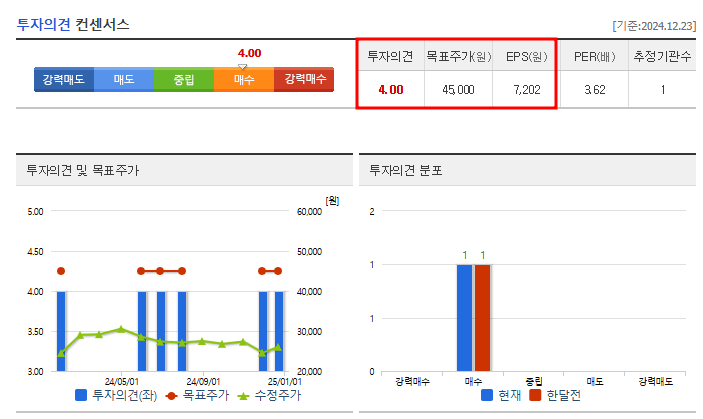703x419 pixels.
Task: Click the 중립 category label on distribution chart
Action: click(x=534, y=381)
